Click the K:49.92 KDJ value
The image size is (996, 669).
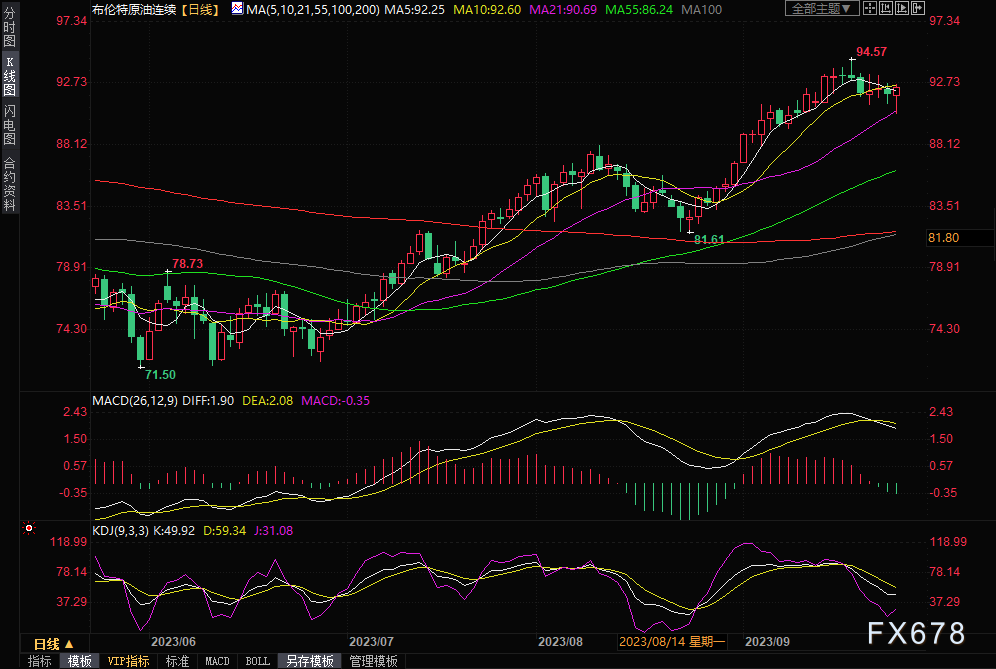click(174, 530)
